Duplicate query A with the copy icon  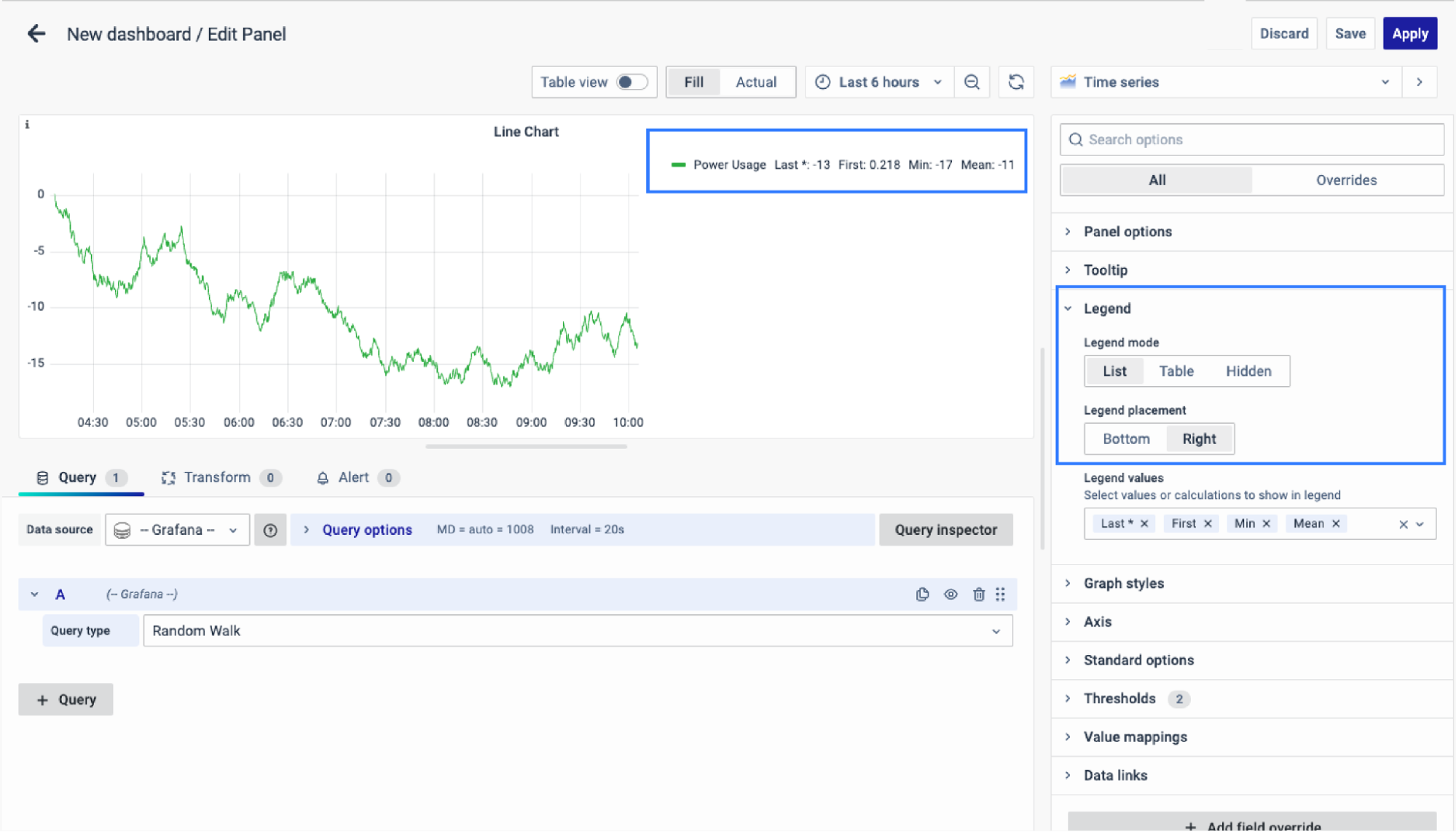[x=922, y=594]
